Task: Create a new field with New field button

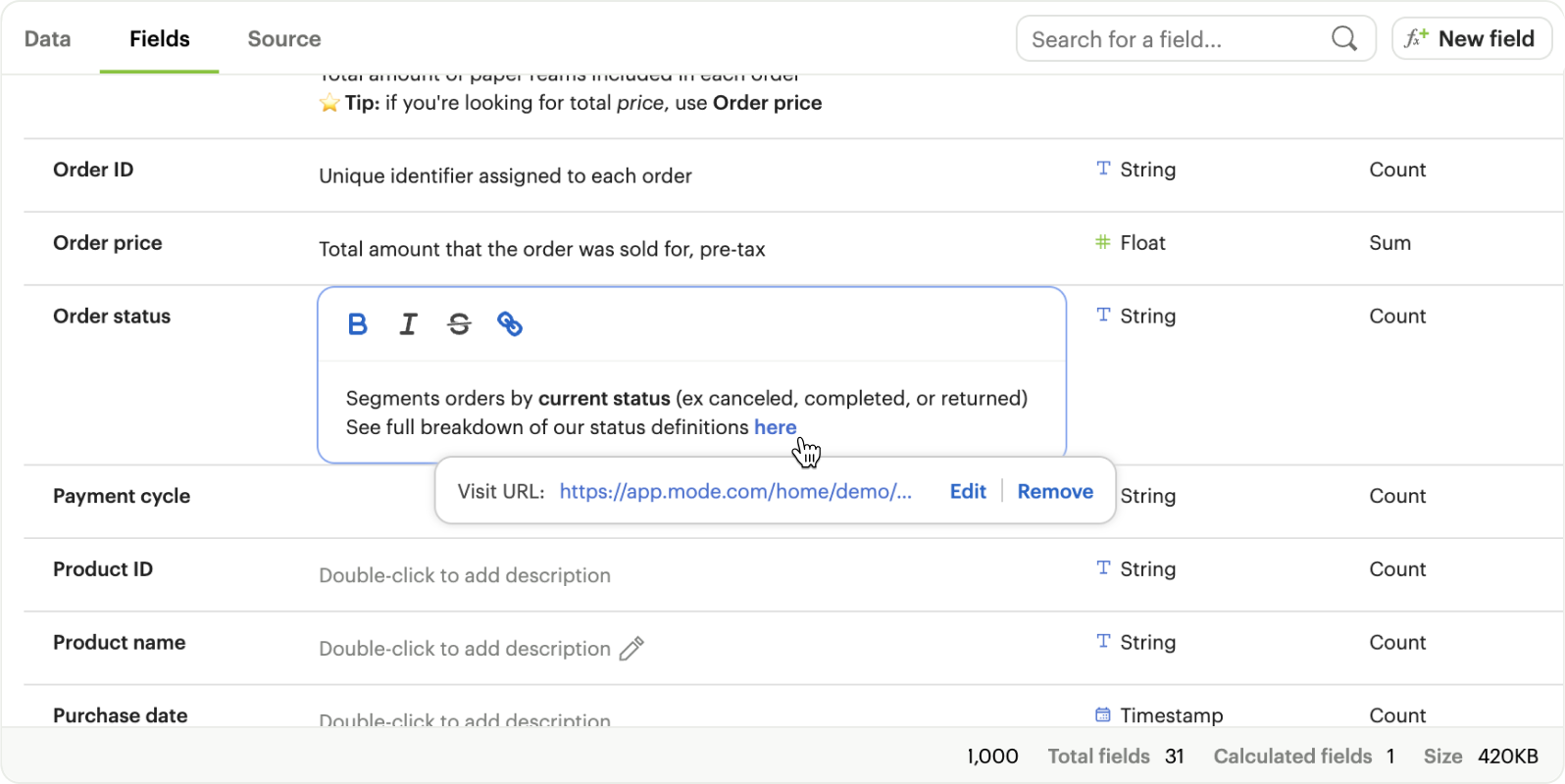Action: tap(1471, 39)
